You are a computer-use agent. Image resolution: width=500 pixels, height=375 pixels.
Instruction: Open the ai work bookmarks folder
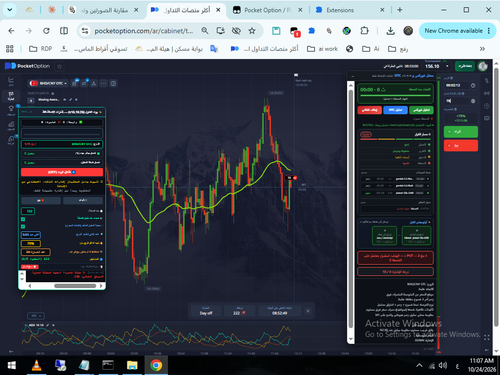point(322,49)
